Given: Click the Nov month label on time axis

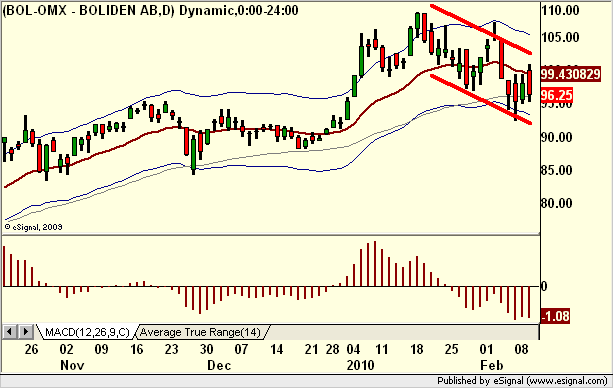Looking at the screenshot, I should click(x=72, y=365).
